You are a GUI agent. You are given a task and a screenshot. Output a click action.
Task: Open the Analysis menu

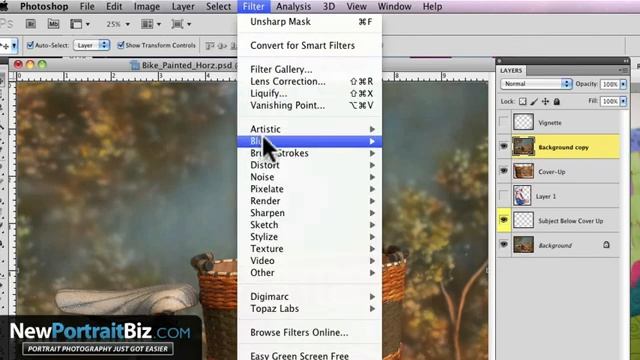(293, 7)
